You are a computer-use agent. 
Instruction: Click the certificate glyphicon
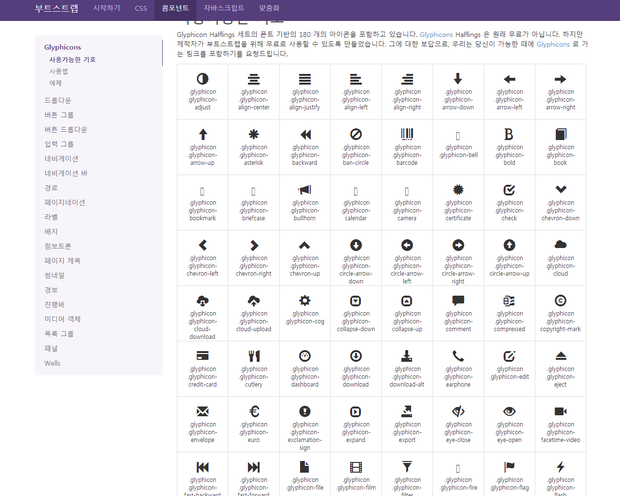coord(458,190)
